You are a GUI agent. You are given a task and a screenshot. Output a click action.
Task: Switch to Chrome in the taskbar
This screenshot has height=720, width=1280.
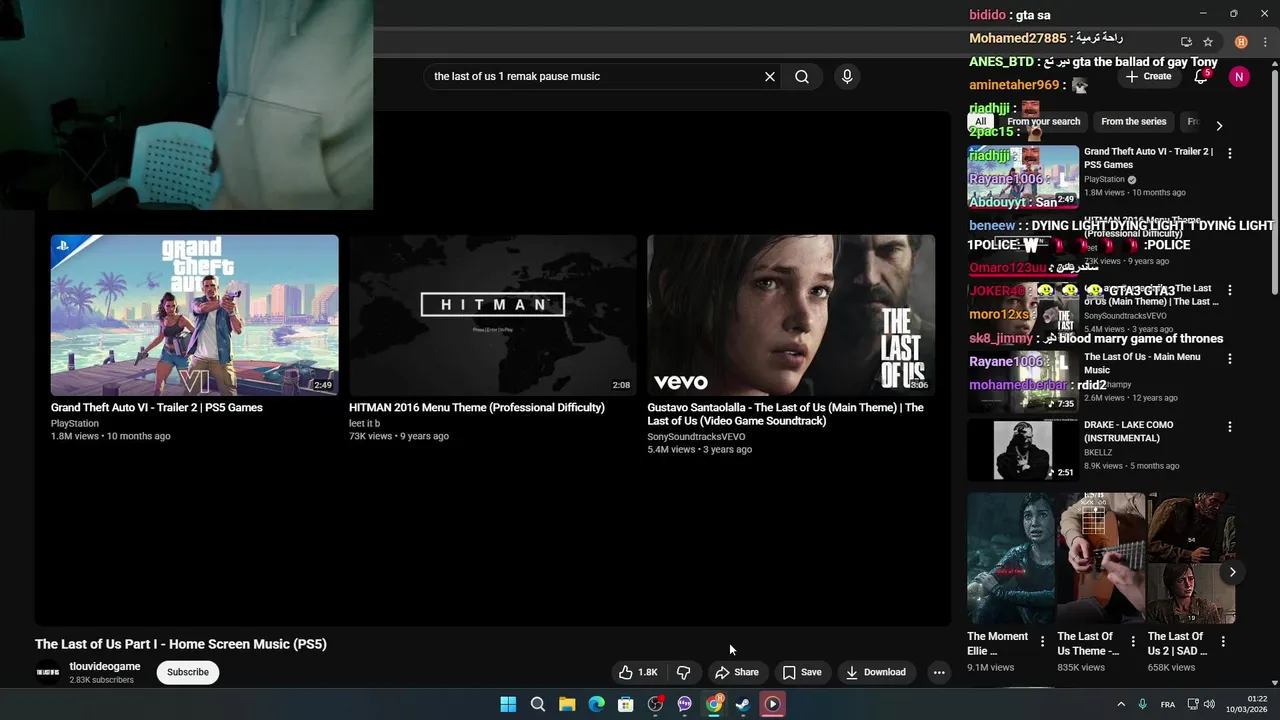[x=714, y=704]
